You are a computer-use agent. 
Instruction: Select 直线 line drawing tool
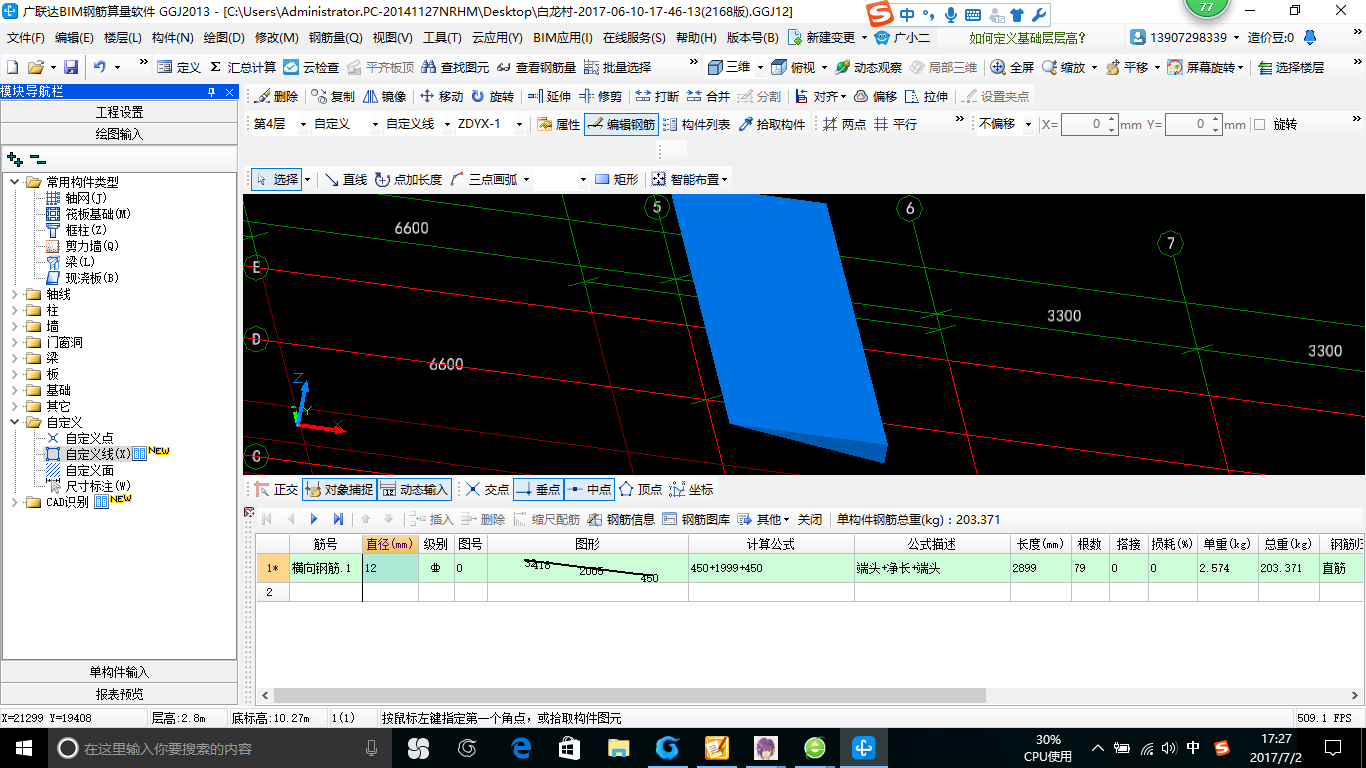[346, 179]
